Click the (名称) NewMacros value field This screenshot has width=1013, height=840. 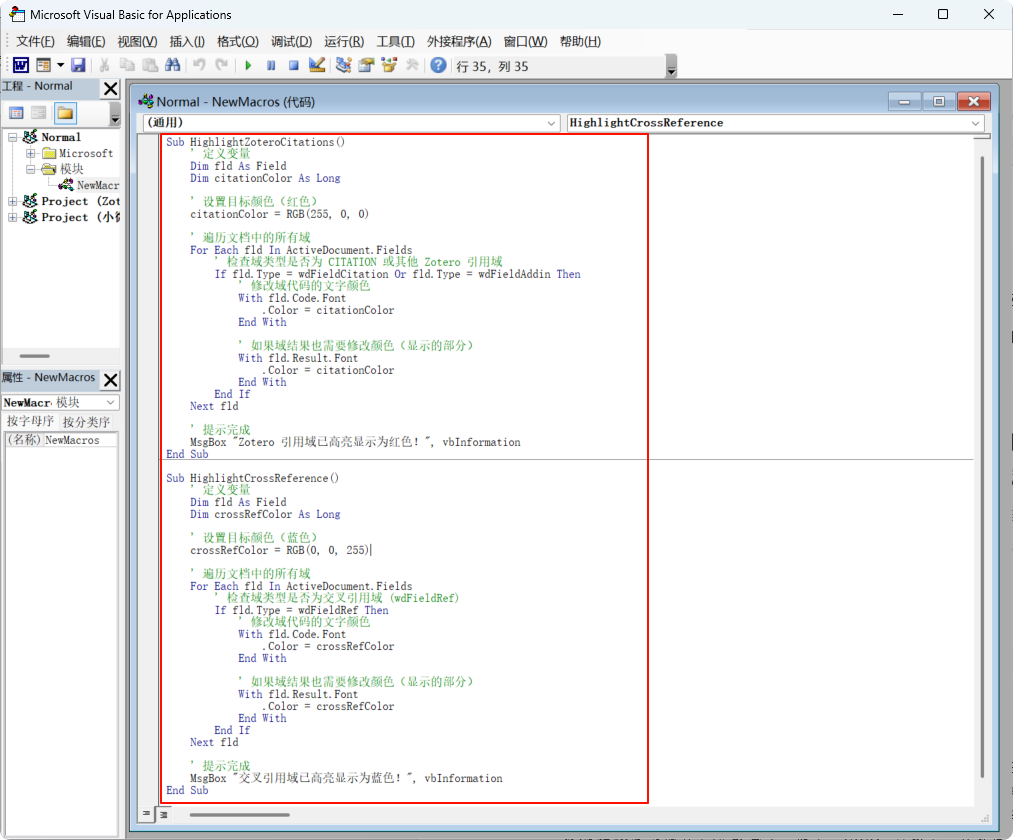coord(81,440)
